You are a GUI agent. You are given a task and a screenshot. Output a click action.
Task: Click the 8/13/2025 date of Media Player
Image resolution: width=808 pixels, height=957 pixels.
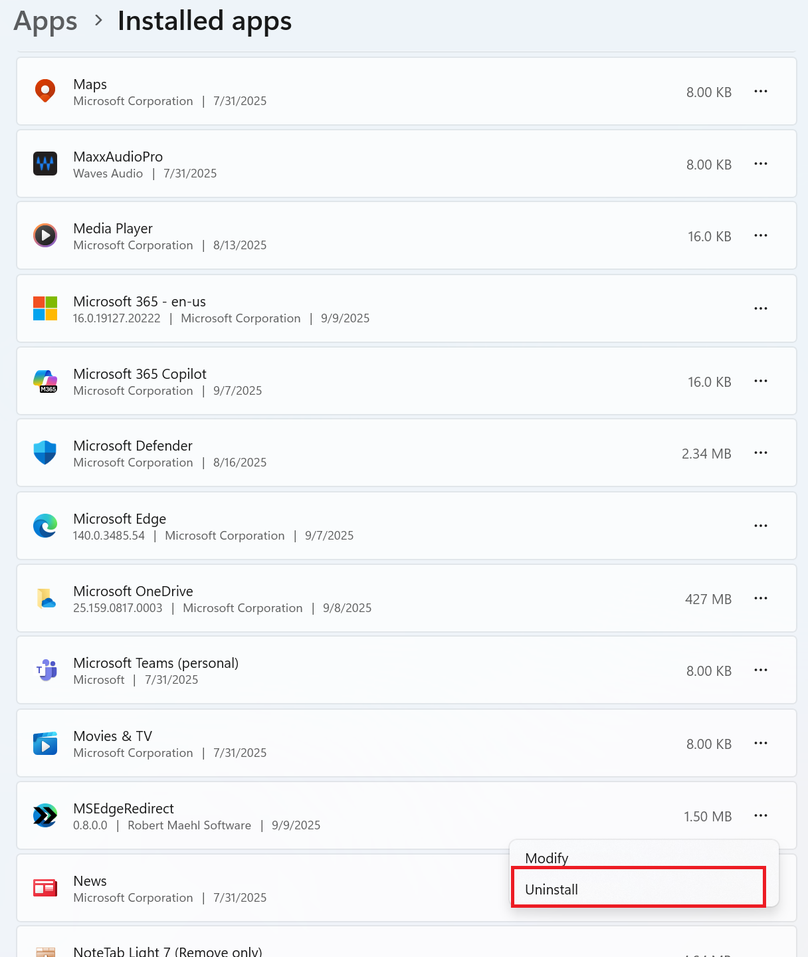click(240, 245)
